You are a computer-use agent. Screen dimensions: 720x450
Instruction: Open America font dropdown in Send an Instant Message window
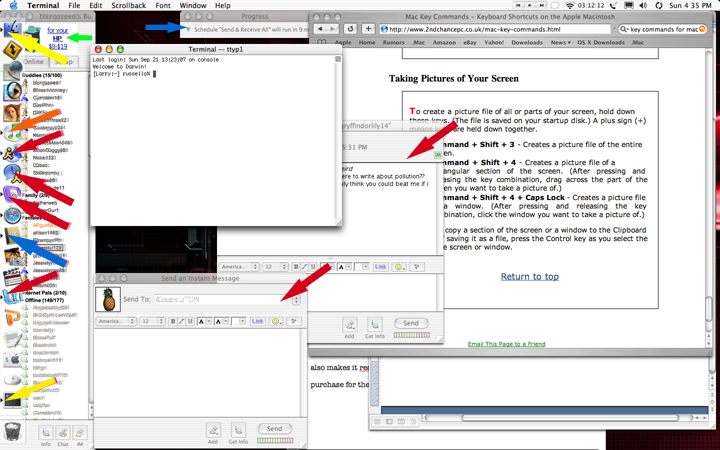tap(116, 321)
